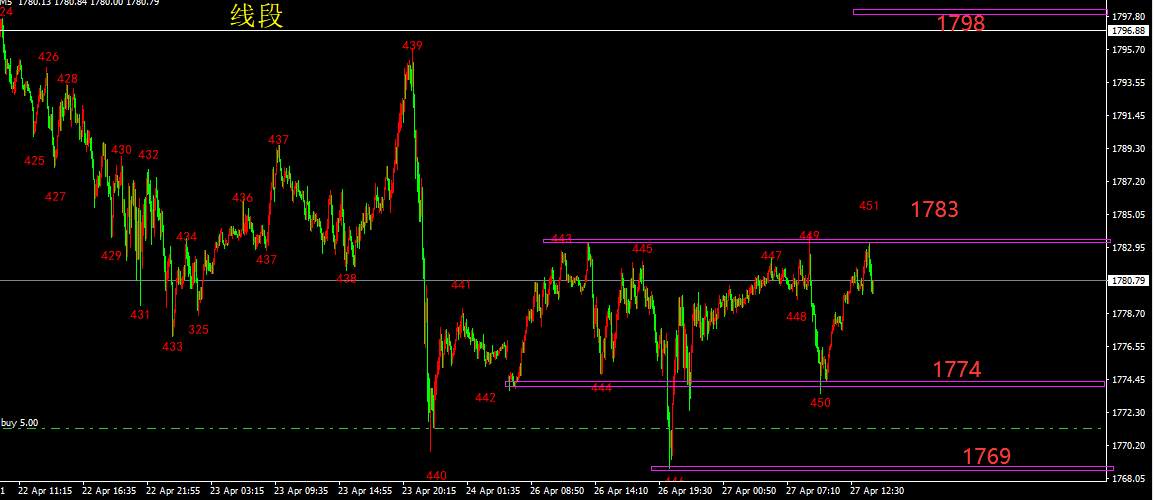Click the magenta rectangle at the 1769 level
Screen dimensions: 1154x500
(x=882, y=468)
